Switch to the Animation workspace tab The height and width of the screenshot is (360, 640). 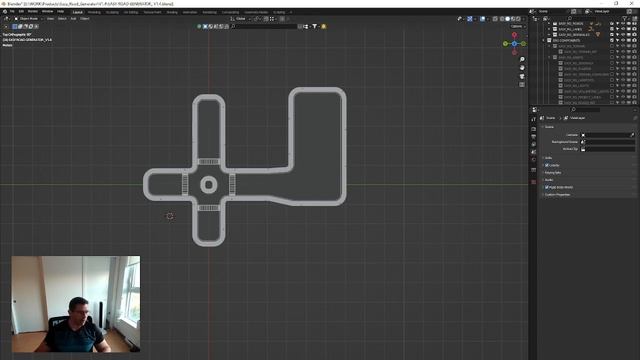190,12
